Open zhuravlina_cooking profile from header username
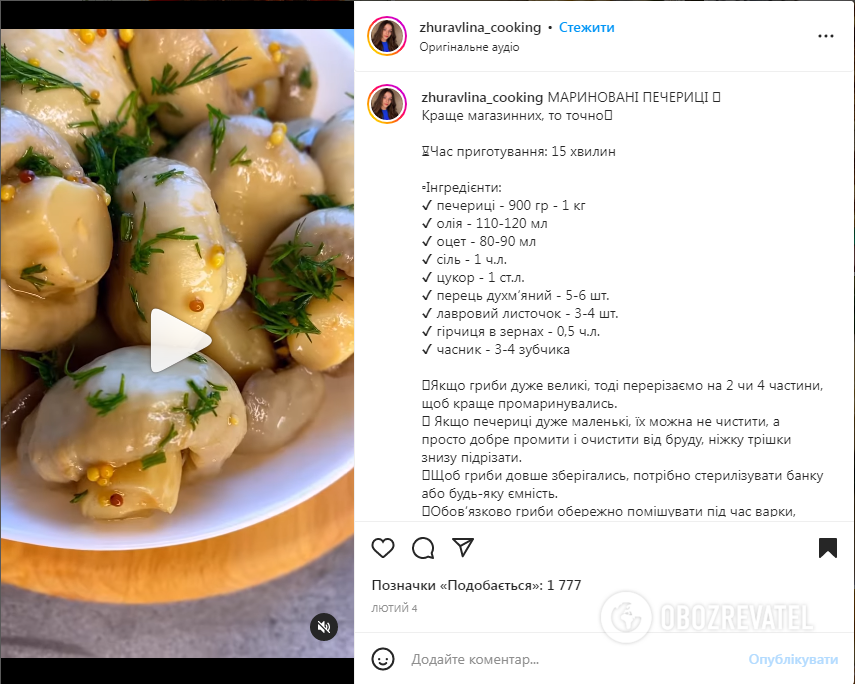855x684 pixels. click(x=480, y=27)
